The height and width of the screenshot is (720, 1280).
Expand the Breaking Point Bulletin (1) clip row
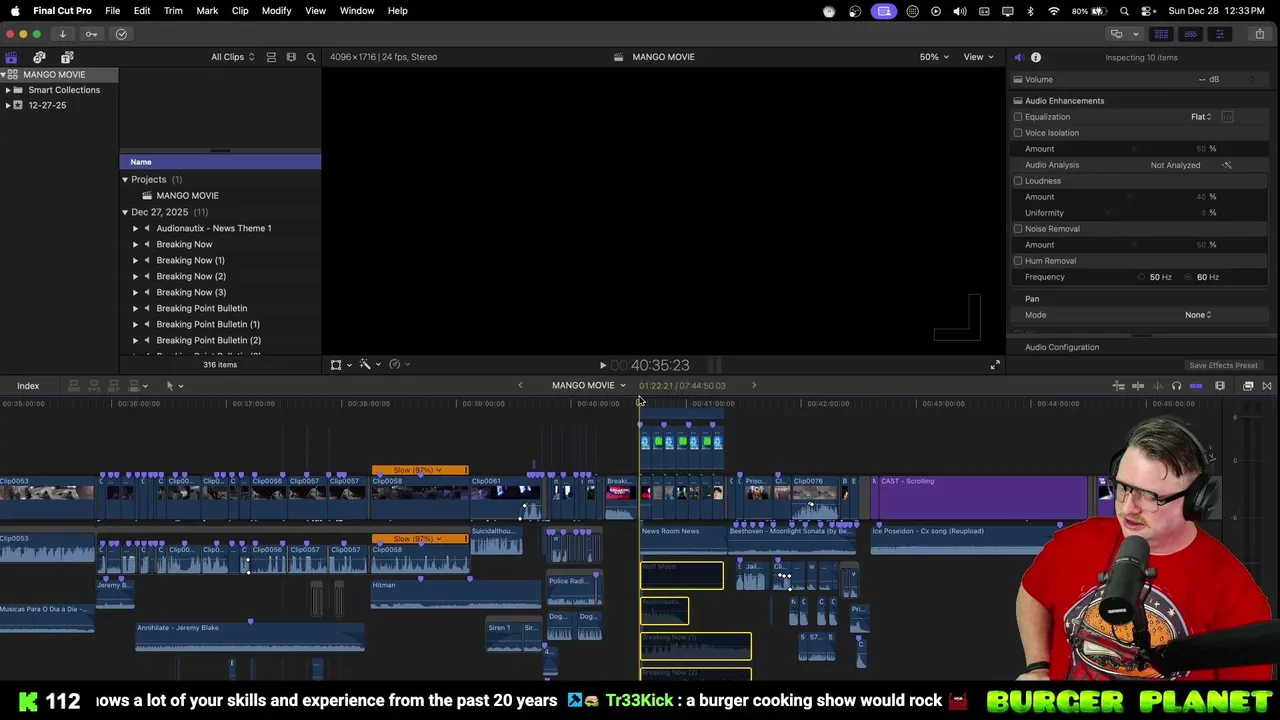point(136,324)
